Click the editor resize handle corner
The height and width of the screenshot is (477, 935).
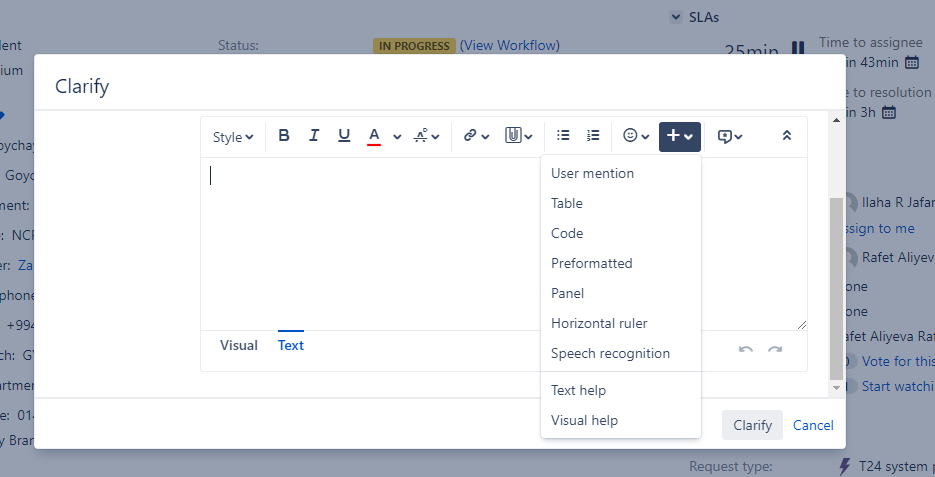coord(801,324)
